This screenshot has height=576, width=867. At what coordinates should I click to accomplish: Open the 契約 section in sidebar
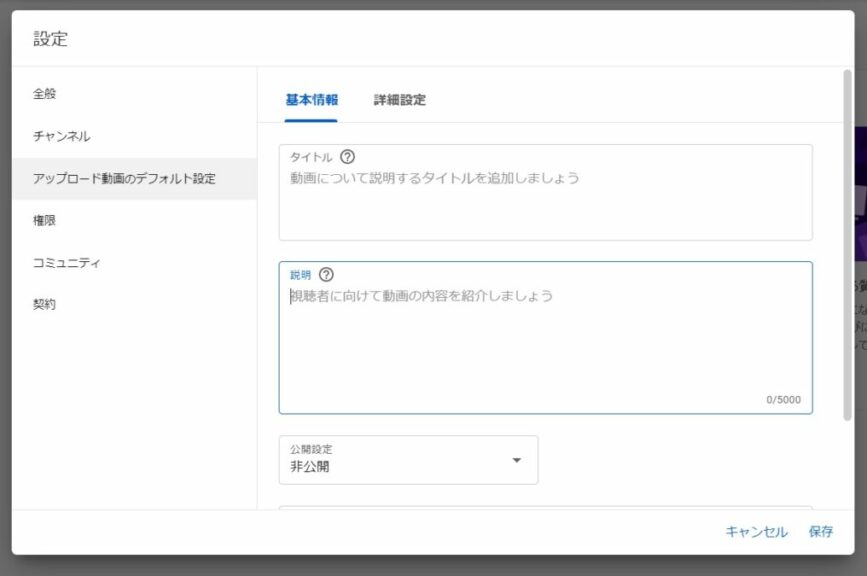(45, 304)
